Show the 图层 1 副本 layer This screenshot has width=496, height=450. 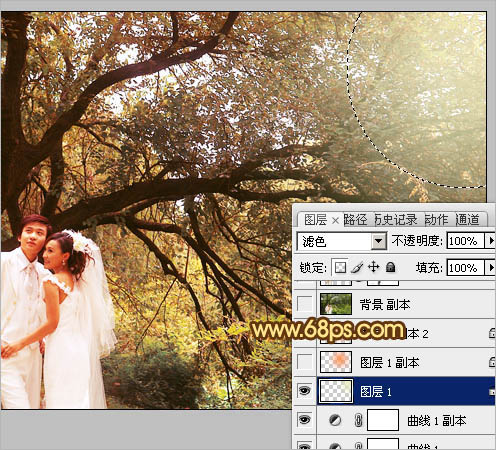pyautogui.click(x=304, y=362)
